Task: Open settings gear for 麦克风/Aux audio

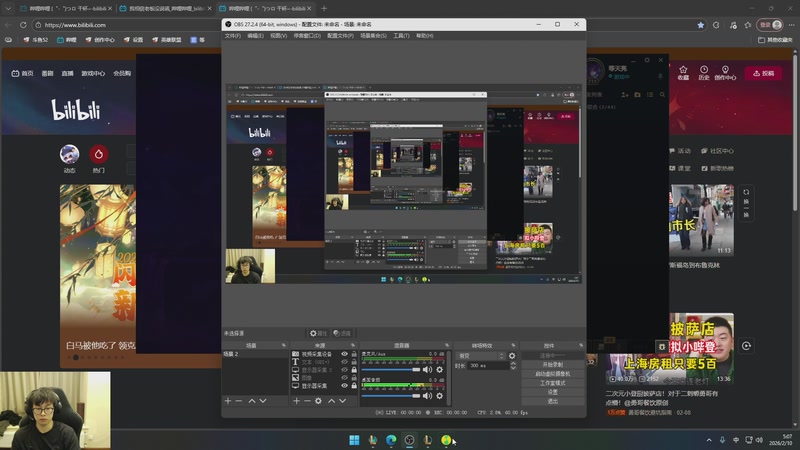Action: (x=439, y=369)
